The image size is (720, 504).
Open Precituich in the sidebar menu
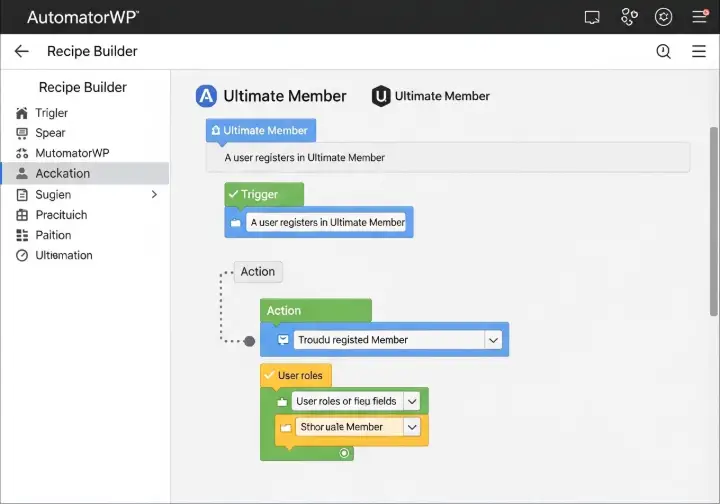pyautogui.click(x=60, y=215)
